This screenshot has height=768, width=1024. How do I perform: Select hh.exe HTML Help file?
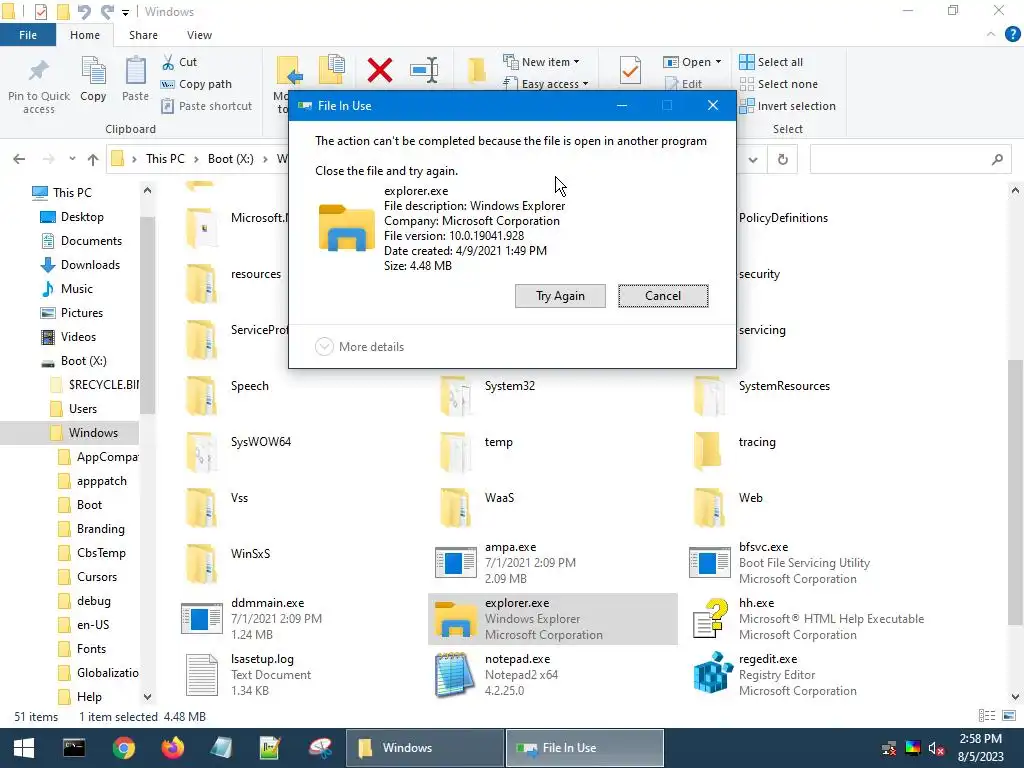tap(808, 619)
